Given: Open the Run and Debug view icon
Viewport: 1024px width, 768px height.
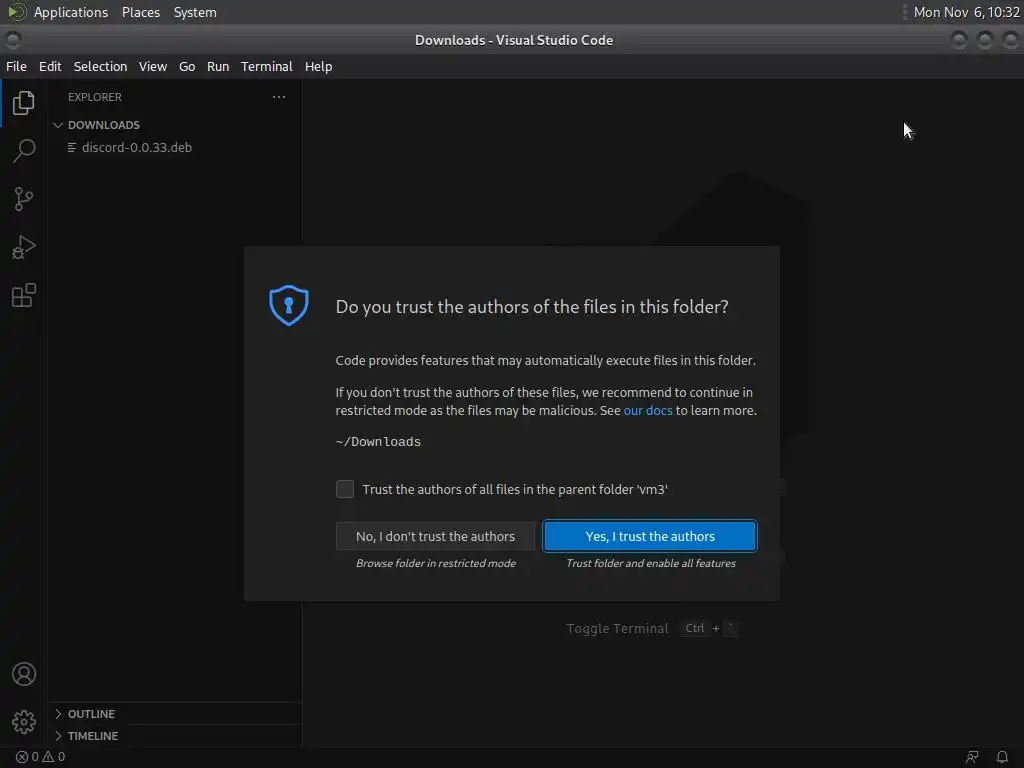Looking at the screenshot, I should pyautogui.click(x=24, y=247).
